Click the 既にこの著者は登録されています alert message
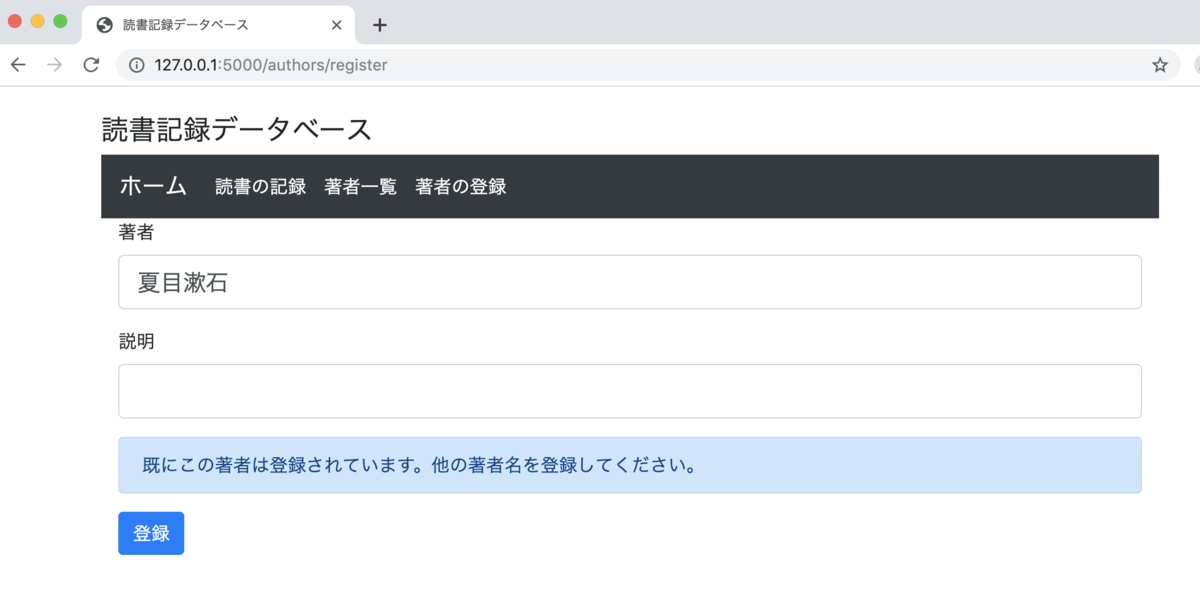Viewport: 1200px width, 597px height. click(x=630, y=465)
